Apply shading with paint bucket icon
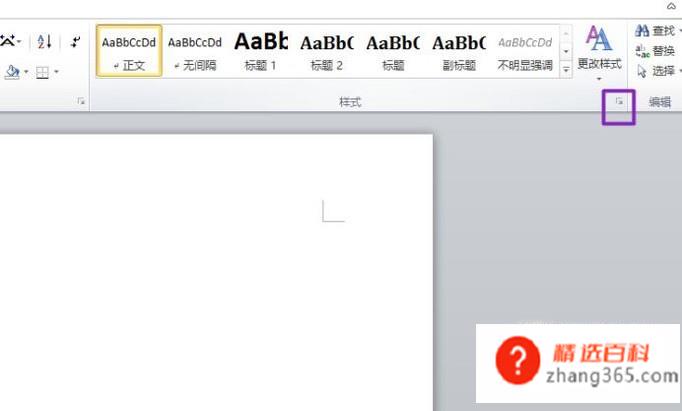Viewport: 682px width, 411px height. (x=12, y=72)
